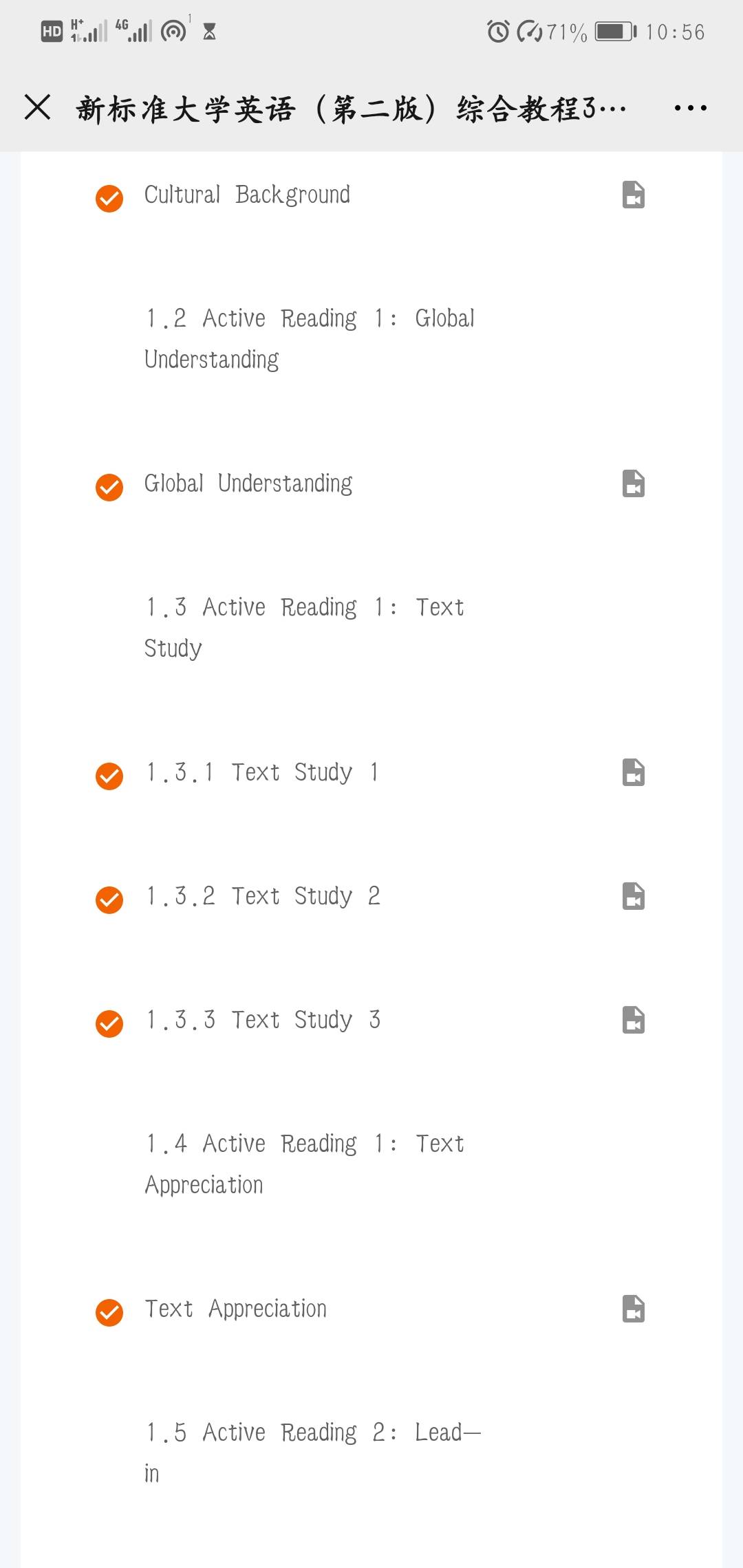Select lesson 1.3.3 Text Study 3

click(263, 1020)
